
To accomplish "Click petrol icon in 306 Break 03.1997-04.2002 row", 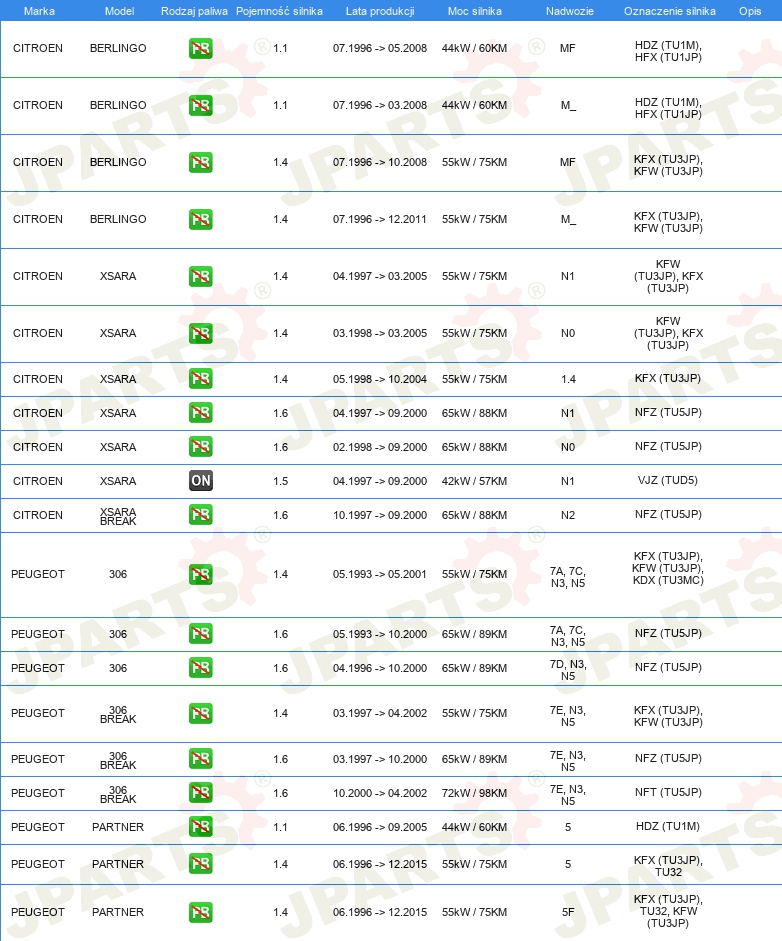I will tap(200, 714).
